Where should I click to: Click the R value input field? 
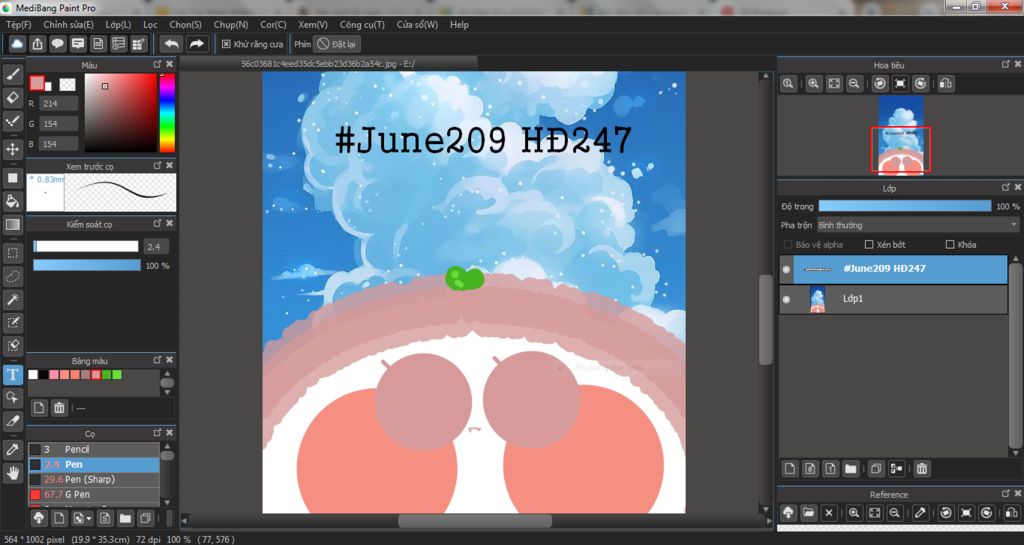tap(59, 103)
